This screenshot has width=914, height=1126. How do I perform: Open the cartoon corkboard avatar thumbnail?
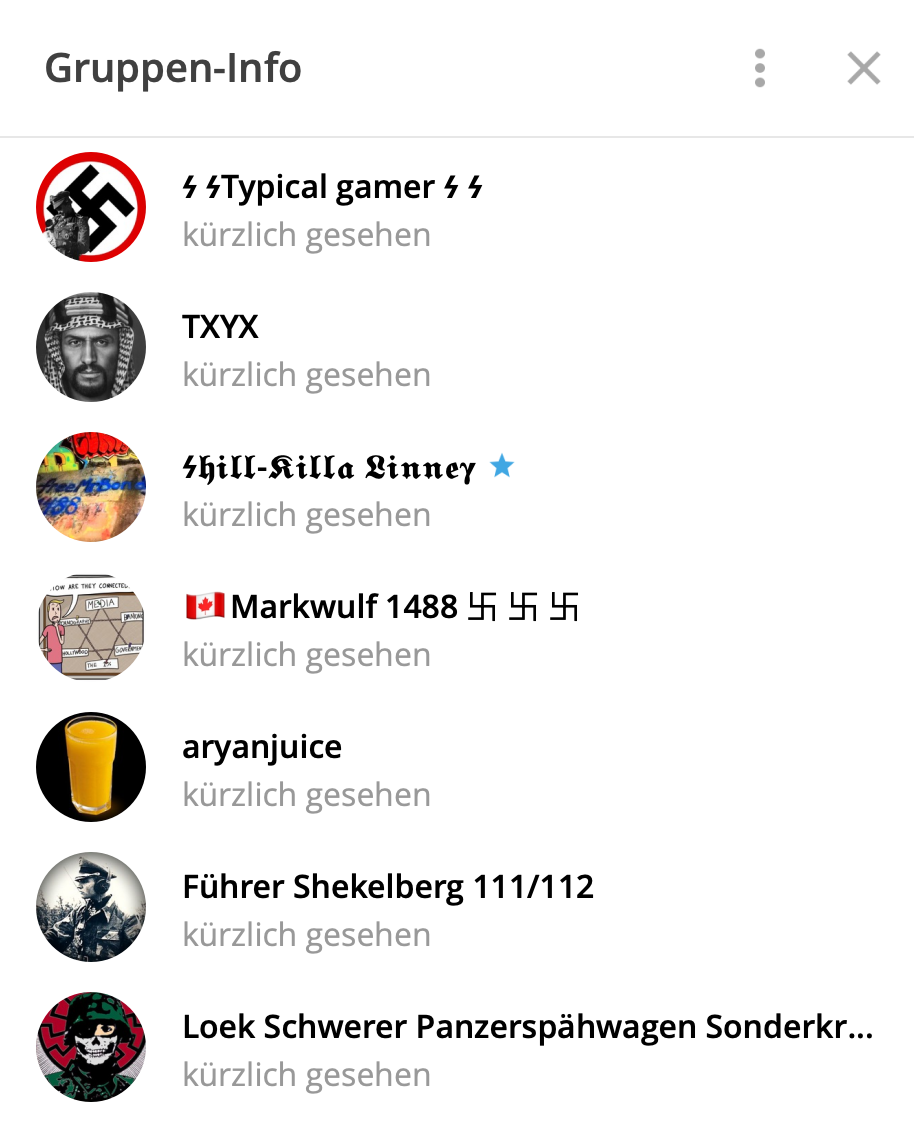click(91, 627)
